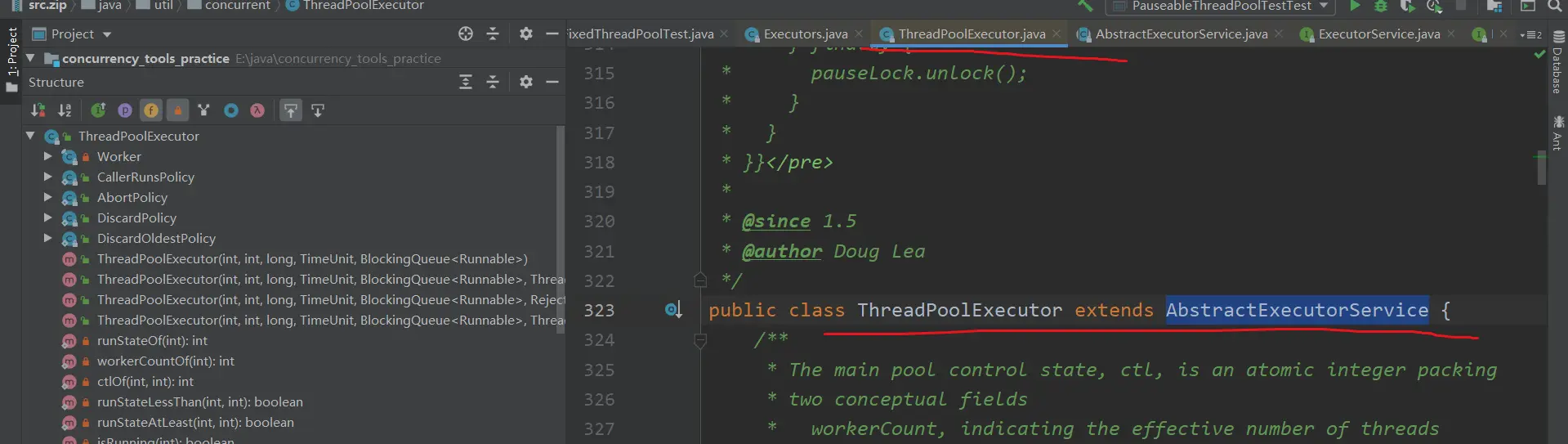Open the Database tool window
Screen dimensions: 1568x444
click(x=1558, y=63)
